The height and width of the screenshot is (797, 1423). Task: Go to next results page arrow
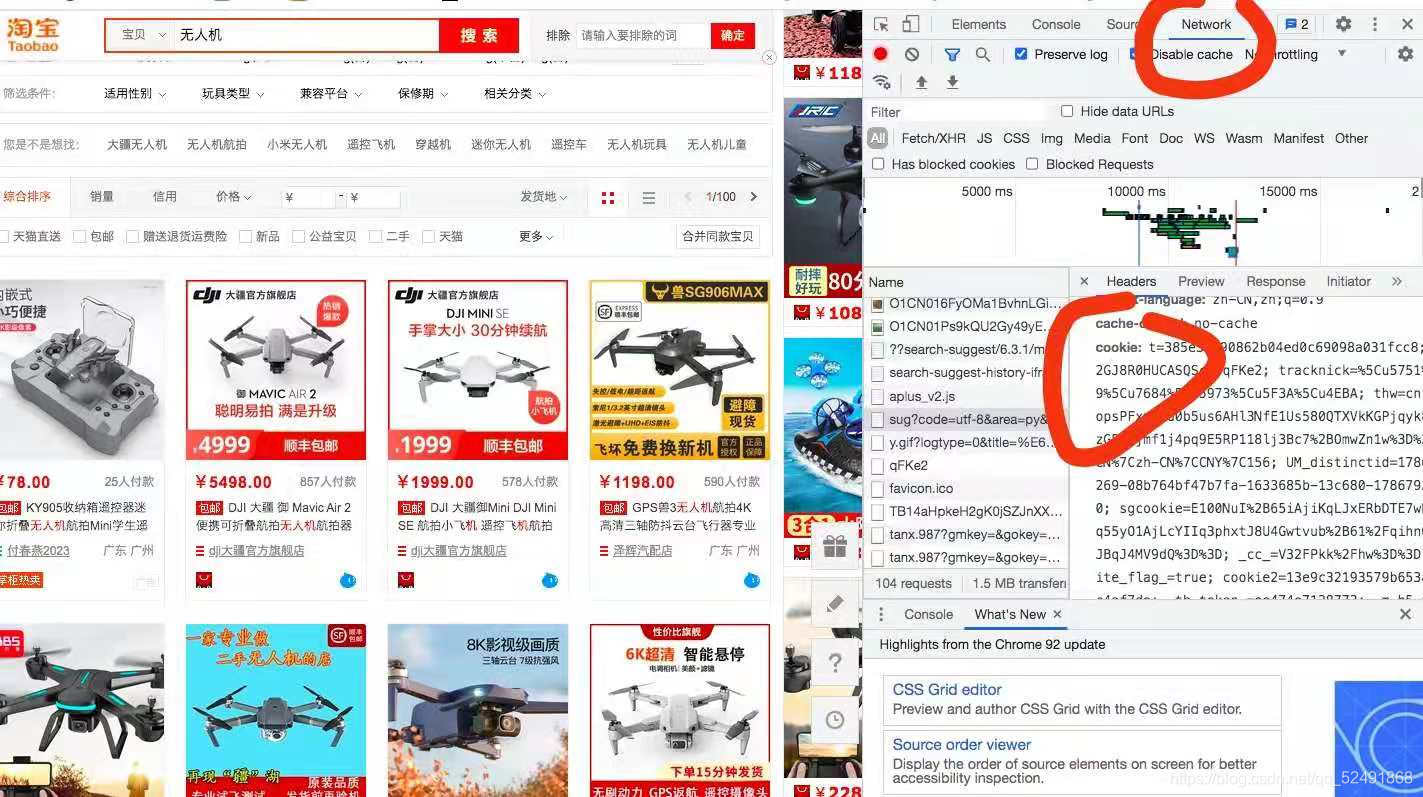(754, 197)
